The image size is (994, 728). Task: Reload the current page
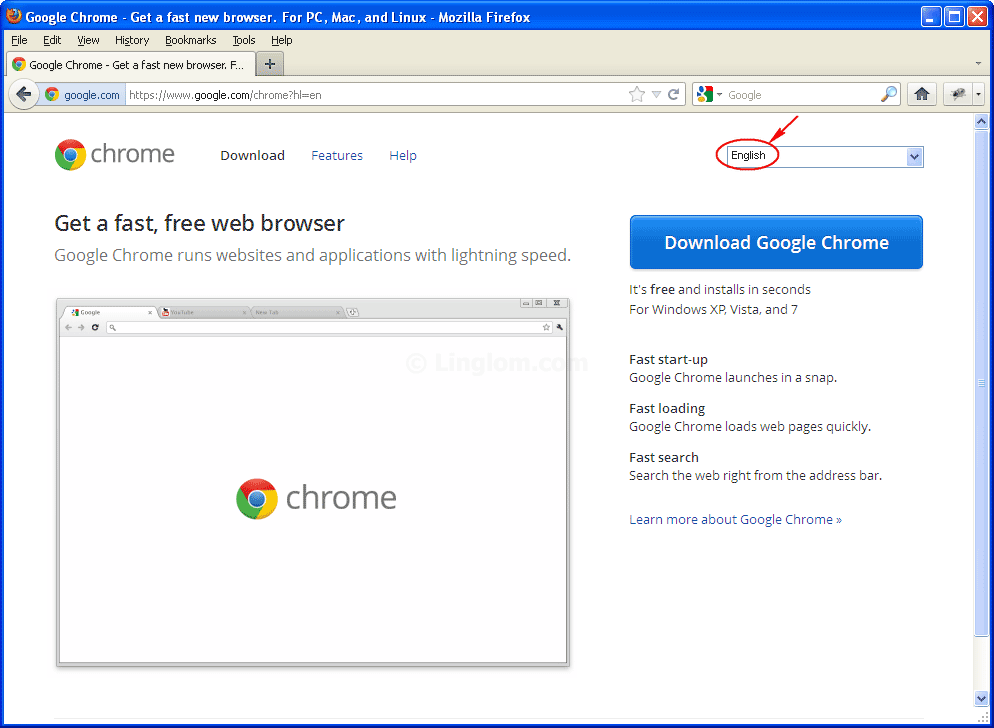pyautogui.click(x=673, y=94)
